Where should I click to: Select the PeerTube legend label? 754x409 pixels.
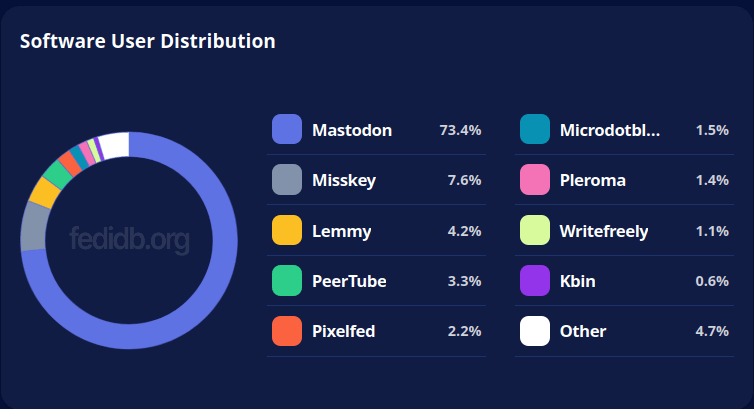coord(349,281)
